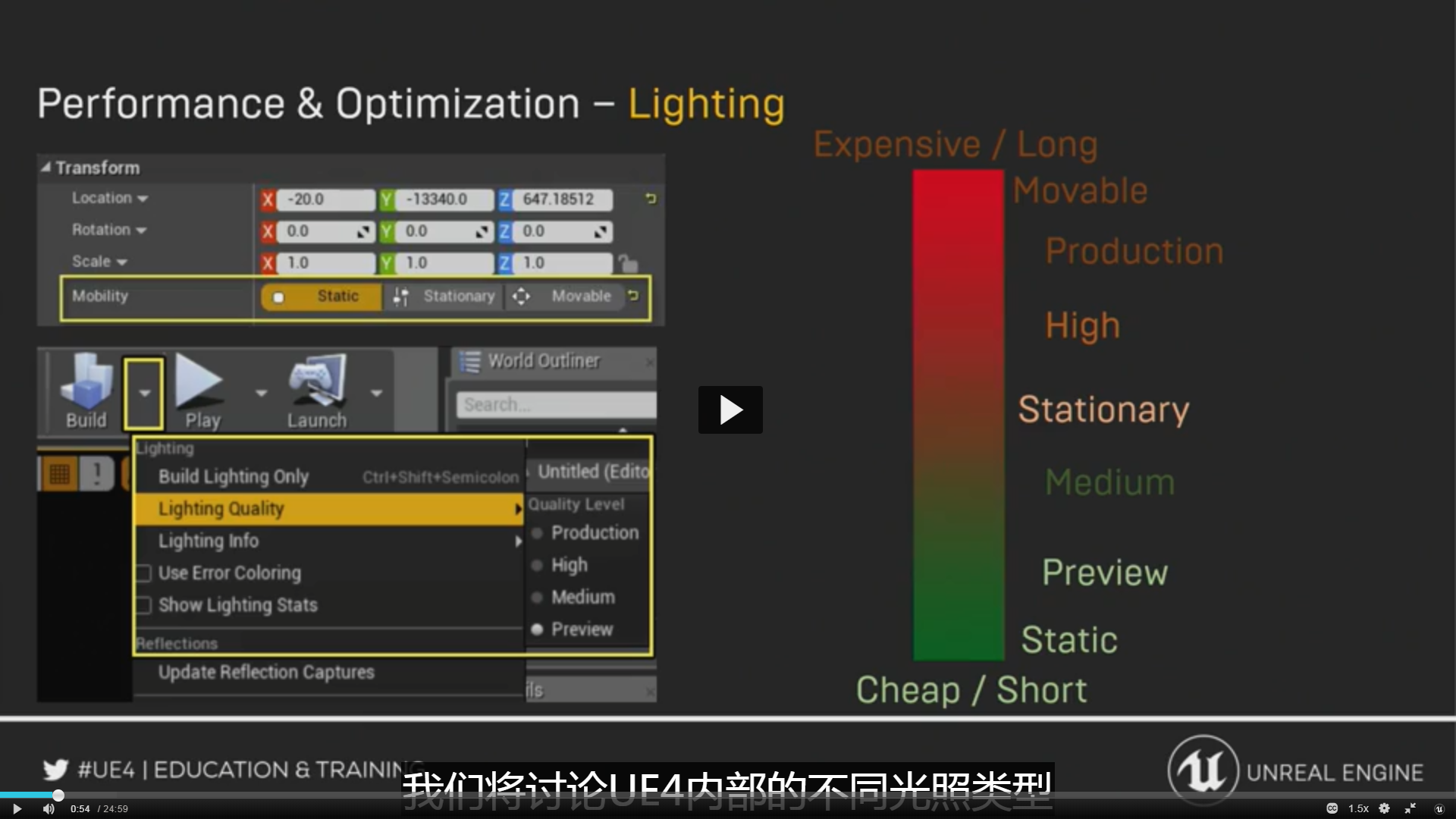Reset Location to default arrow icon

pyautogui.click(x=651, y=199)
